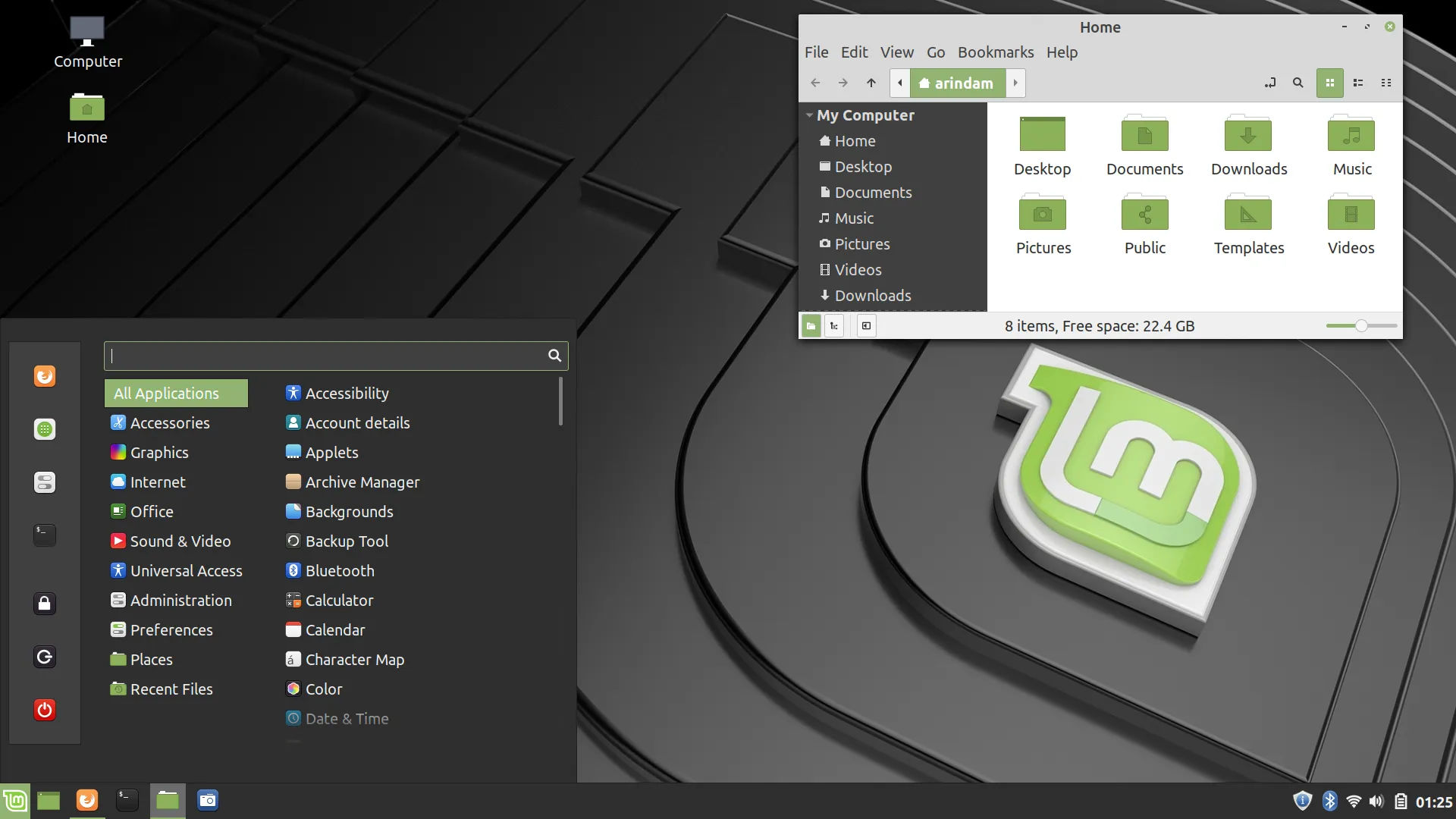Open the File menu in file manager
The image size is (1456, 819).
click(x=817, y=52)
